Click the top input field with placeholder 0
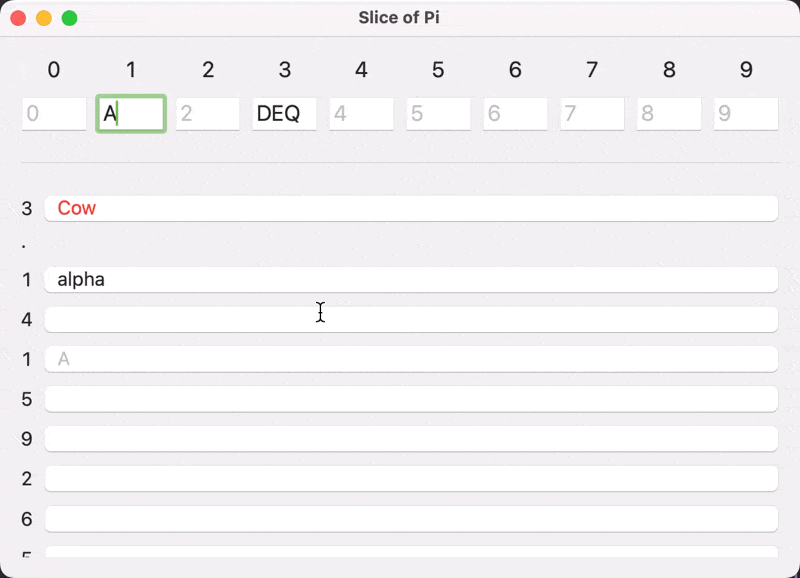 [54, 114]
